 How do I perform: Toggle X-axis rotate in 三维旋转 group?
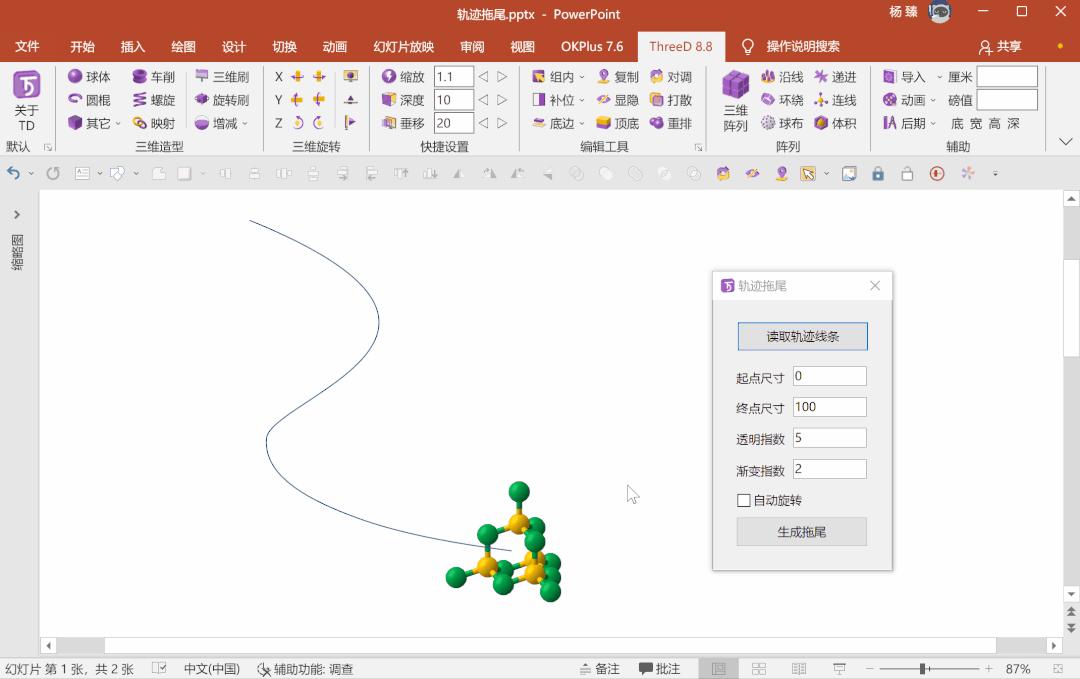point(297,76)
